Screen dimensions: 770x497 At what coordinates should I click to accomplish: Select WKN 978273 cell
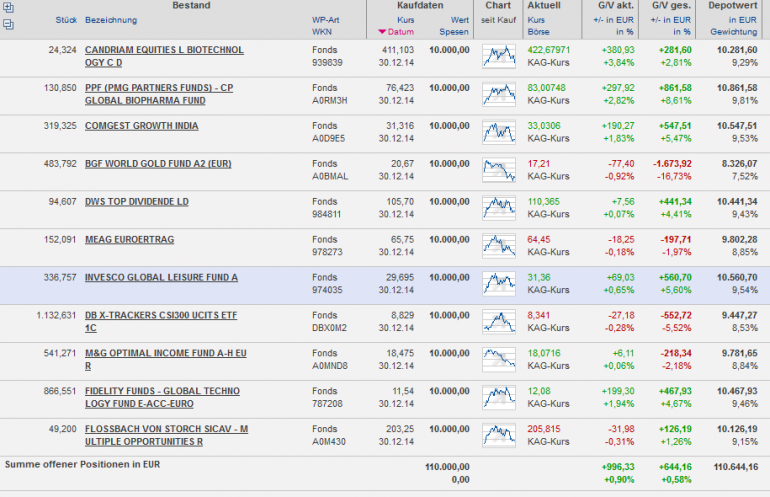(327, 252)
